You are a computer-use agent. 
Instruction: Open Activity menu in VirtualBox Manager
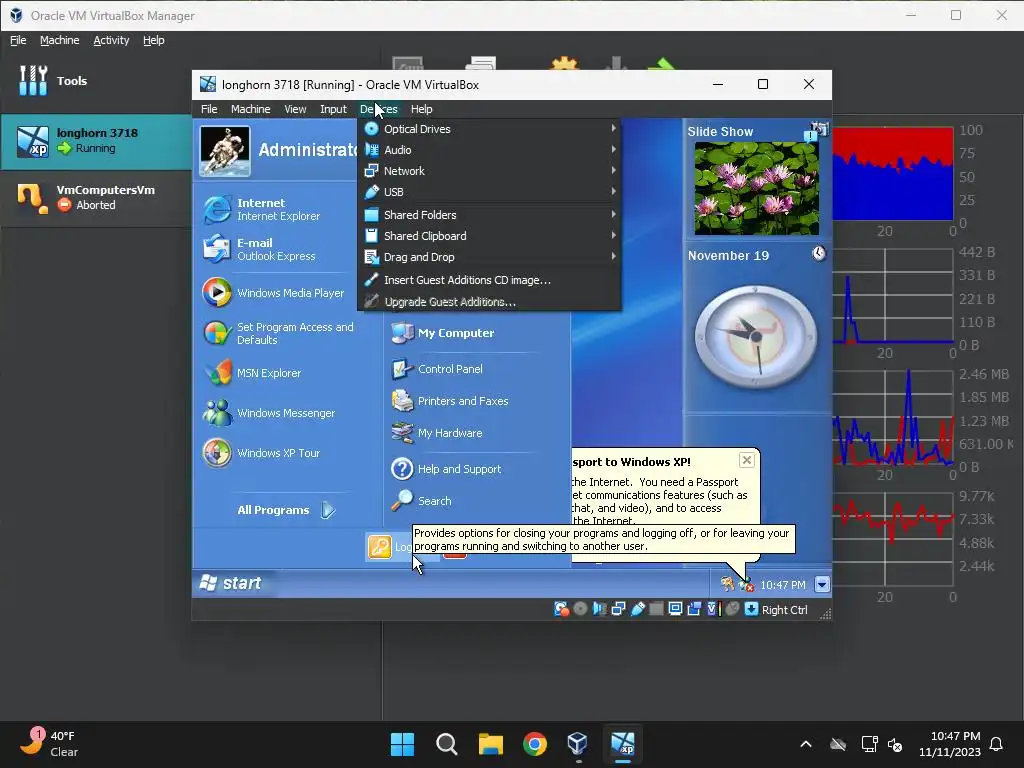pyautogui.click(x=111, y=40)
